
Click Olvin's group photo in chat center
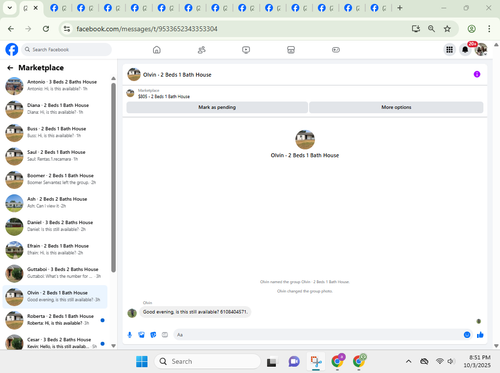[x=305, y=139]
